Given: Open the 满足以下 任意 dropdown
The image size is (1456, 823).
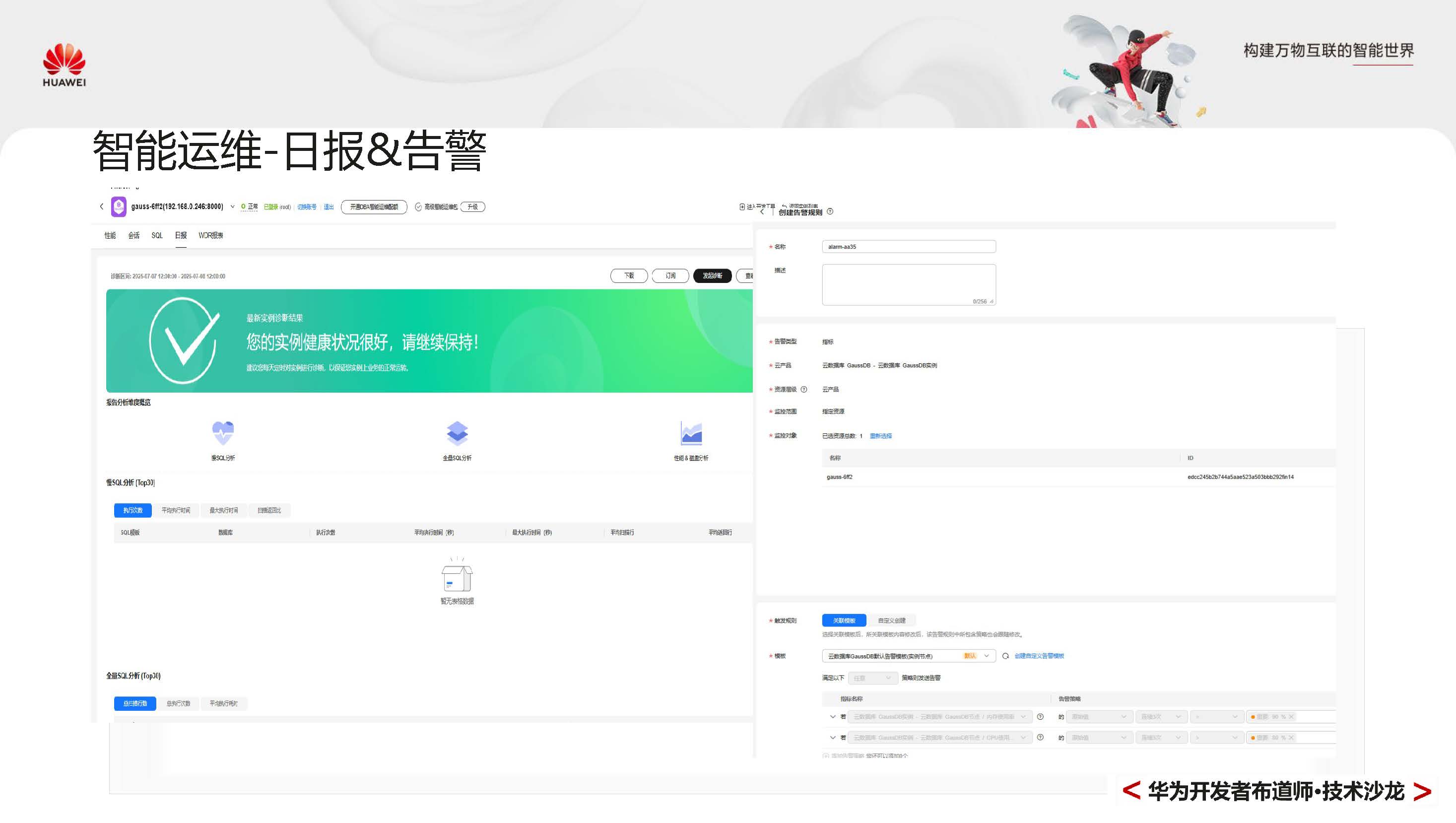Looking at the screenshot, I should [x=873, y=678].
